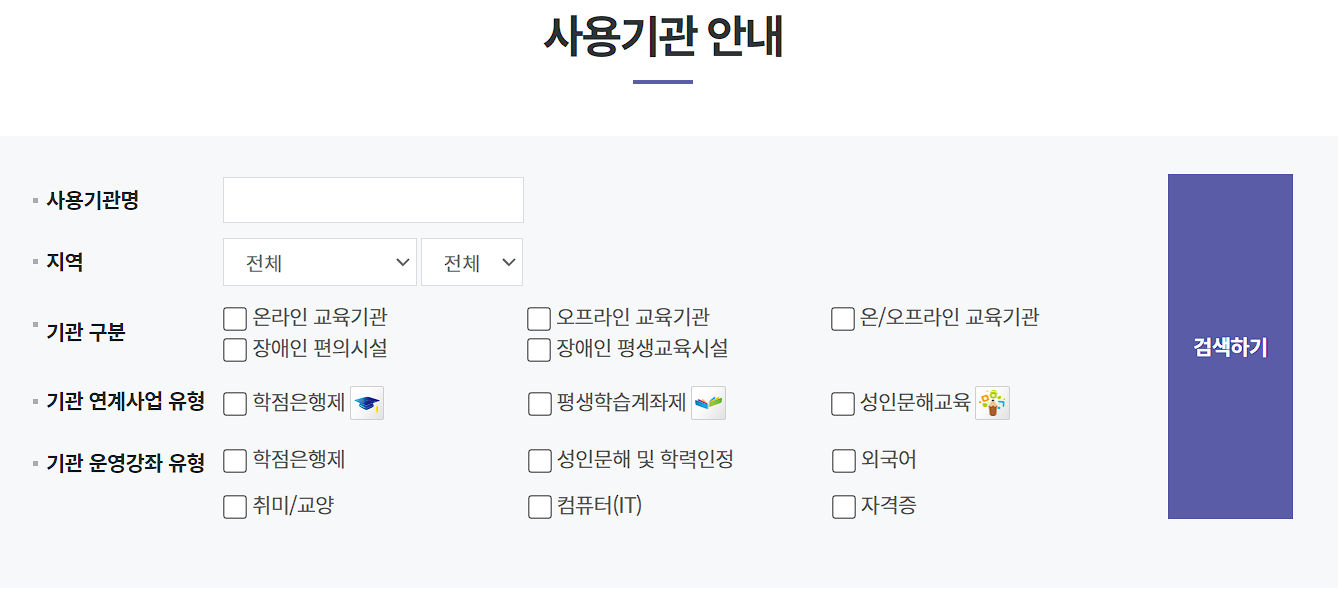Open the first 지역 region dropdown
The image size is (1341, 589).
point(320,261)
